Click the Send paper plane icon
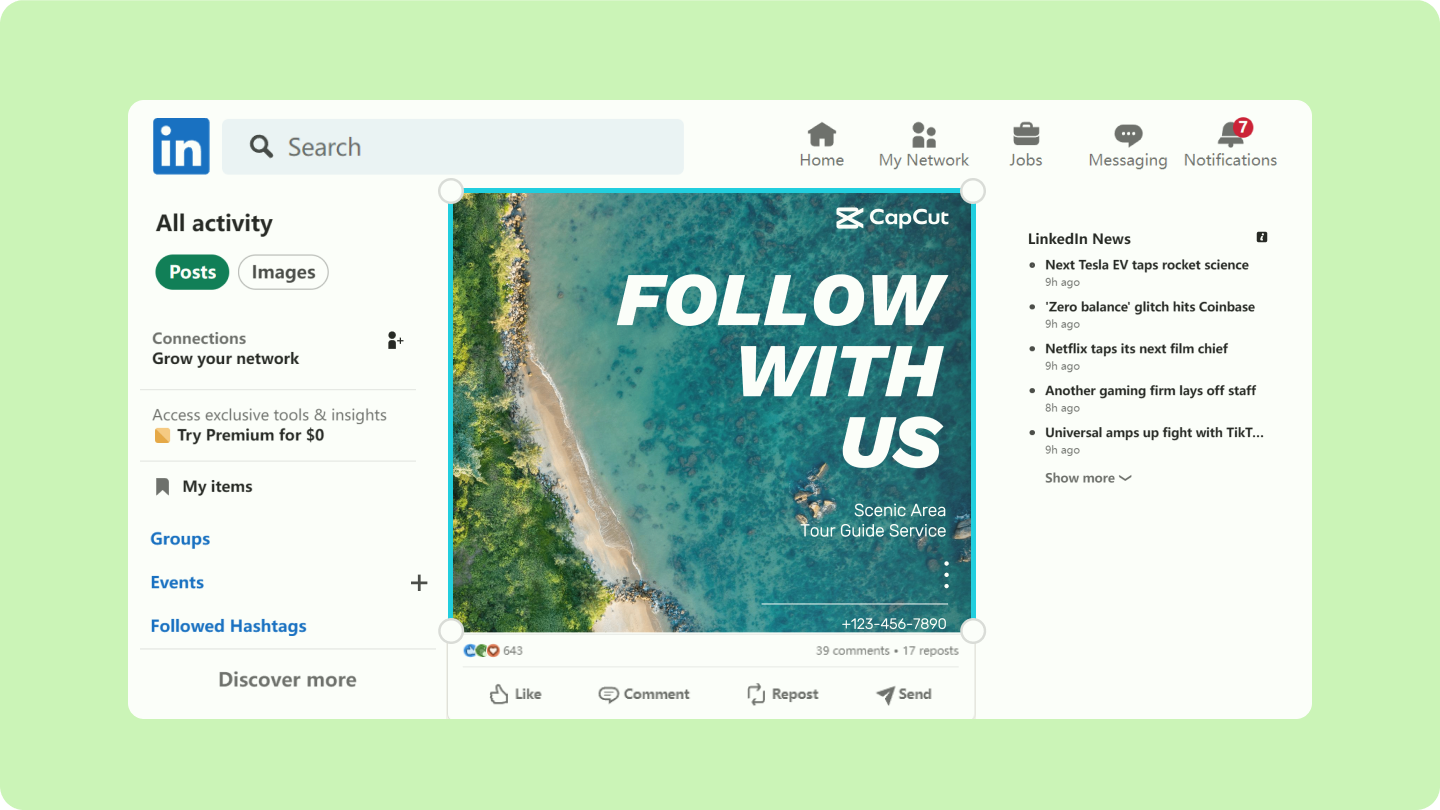The width and height of the screenshot is (1440, 810). 885,694
